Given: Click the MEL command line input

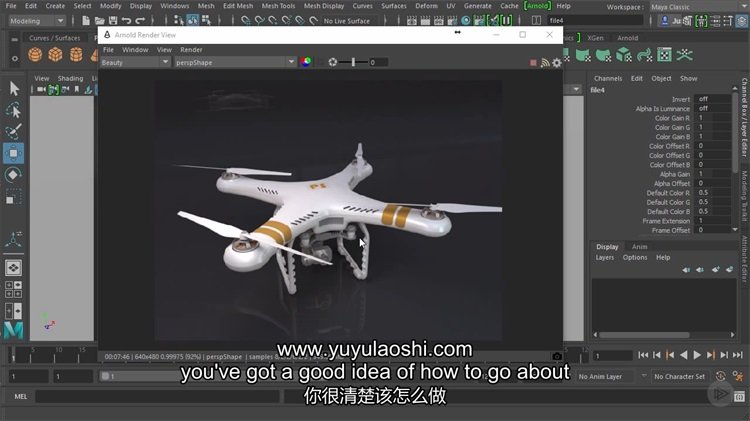Looking at the screenshot, I should pyautogui.click(x=157, y=396).
